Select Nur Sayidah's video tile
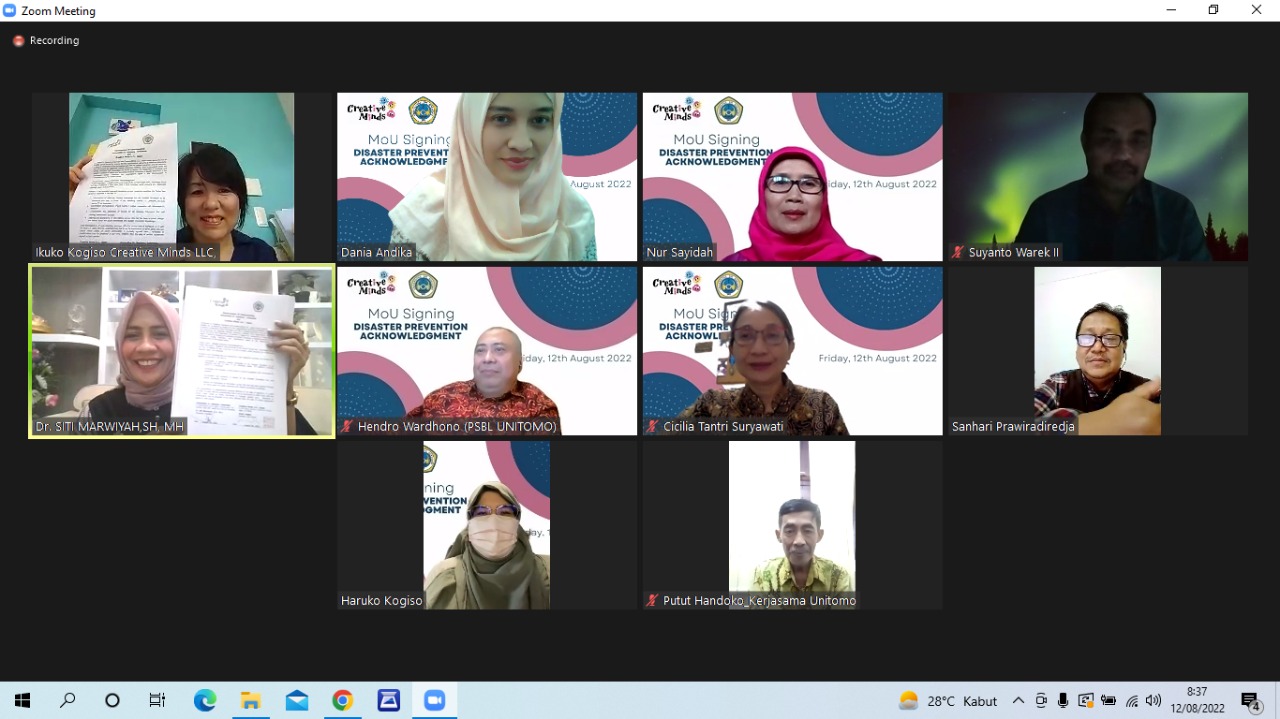This screenshot has height=719, width=1280. tap(793, 177)
